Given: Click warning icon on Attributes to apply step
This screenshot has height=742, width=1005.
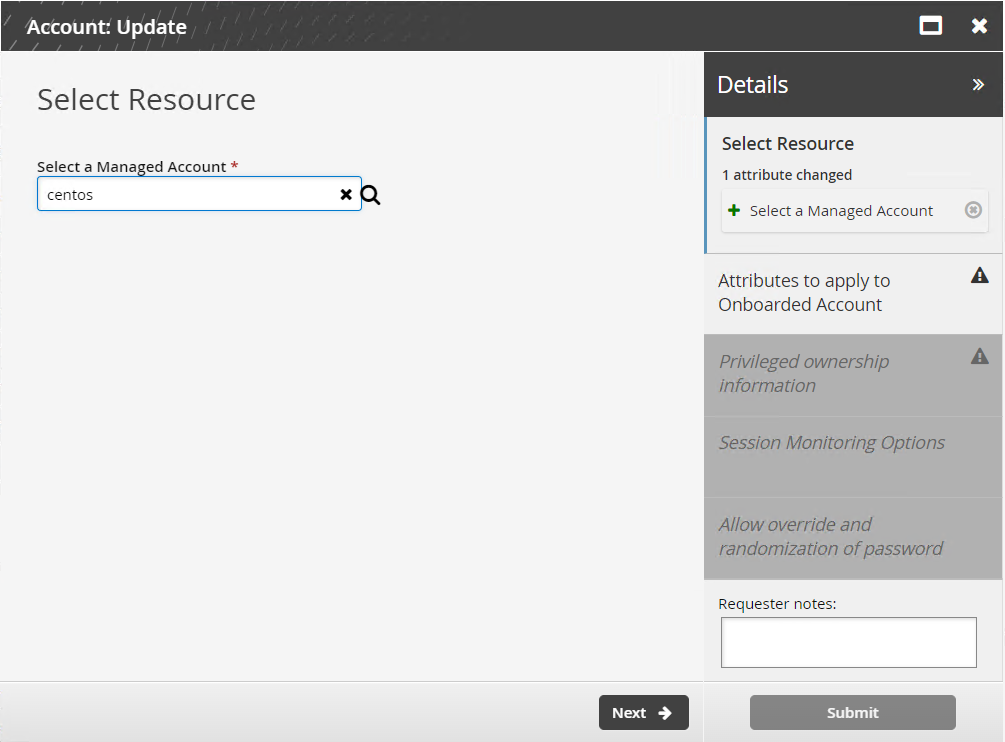Looking at the screenshot, I should (x=980, y=276).
